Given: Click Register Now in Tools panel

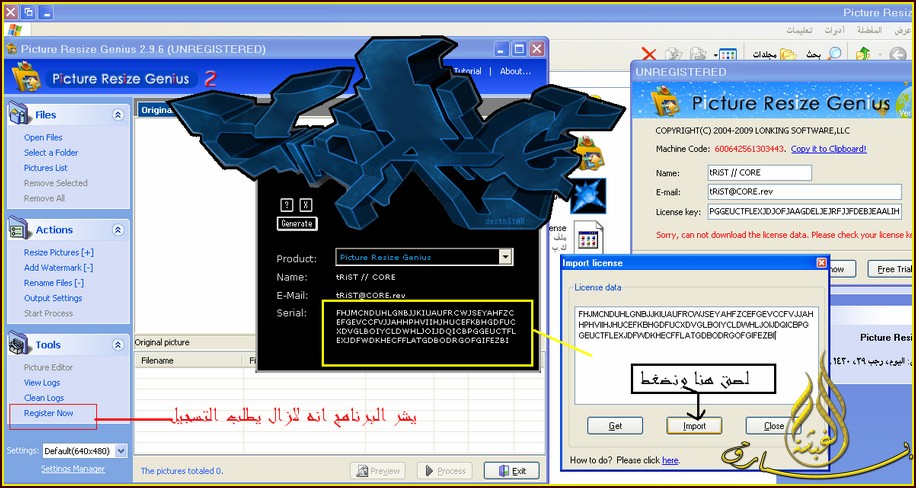Looking at the screenshot, I should 48,413.
